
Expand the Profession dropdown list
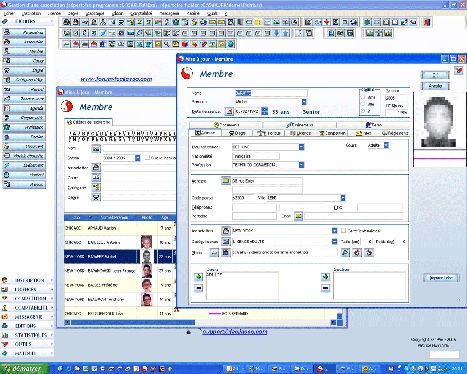click(301, 165)
